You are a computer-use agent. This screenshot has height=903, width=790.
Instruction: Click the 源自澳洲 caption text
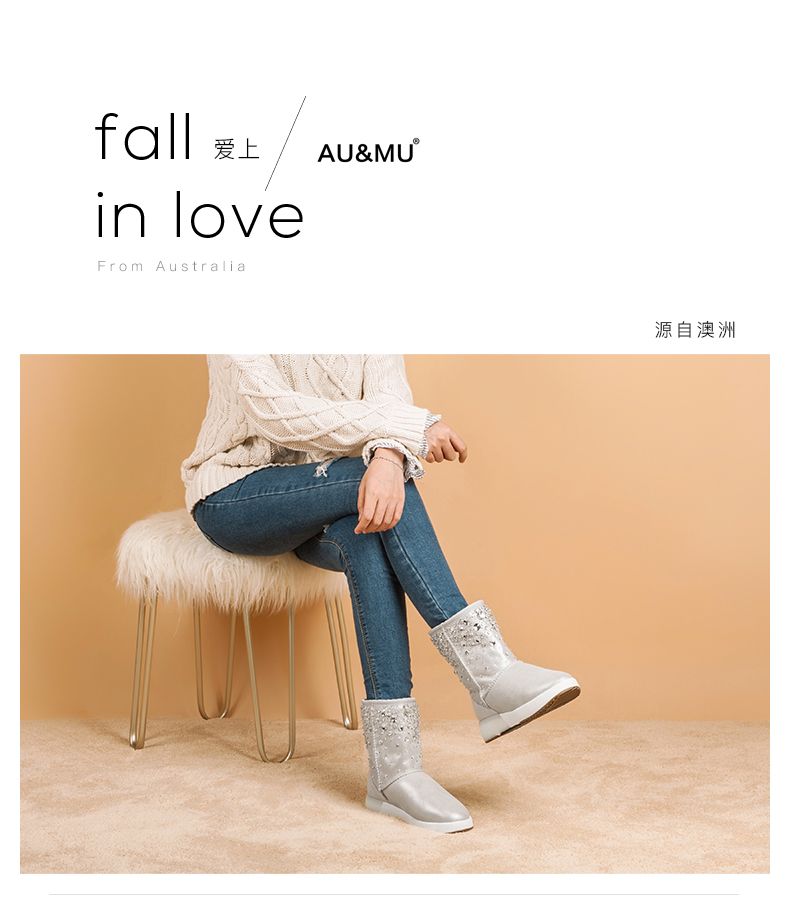[695, 329]
